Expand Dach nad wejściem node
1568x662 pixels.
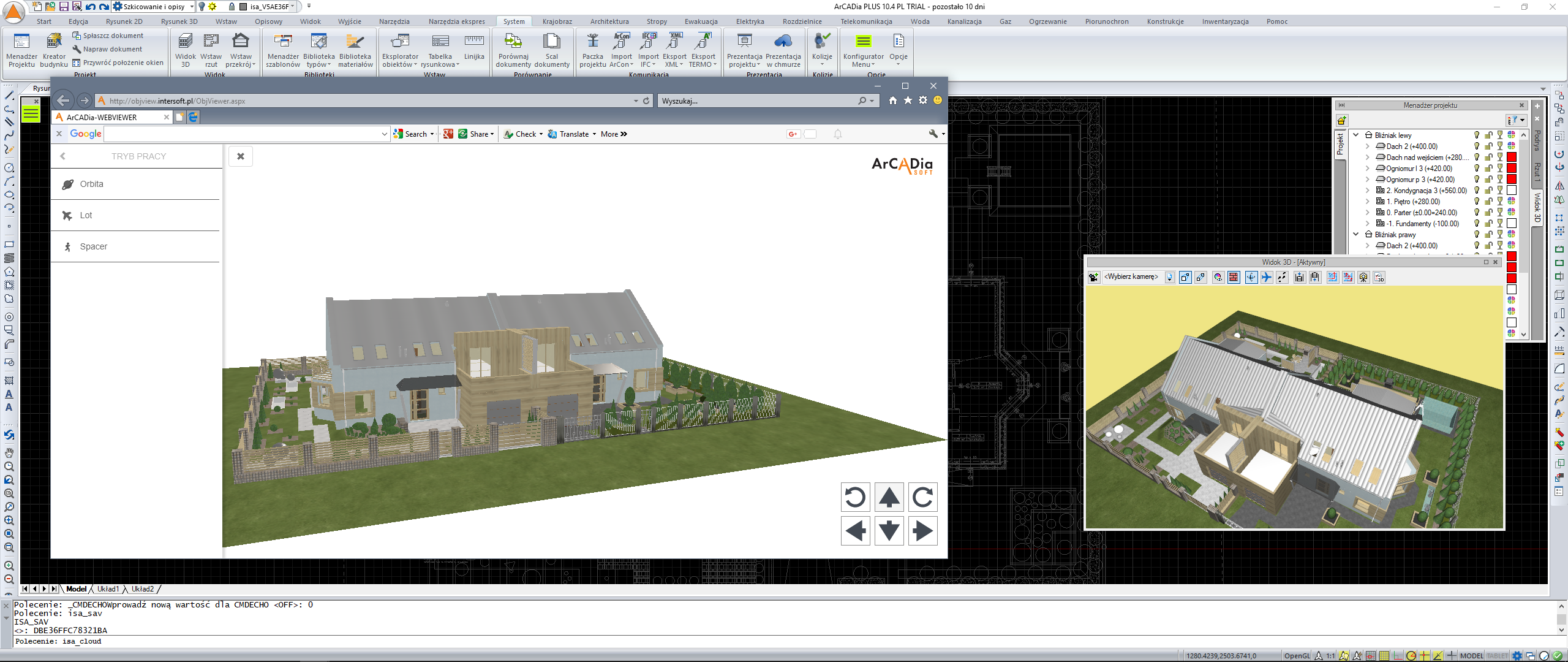[x=1368, y=157]
